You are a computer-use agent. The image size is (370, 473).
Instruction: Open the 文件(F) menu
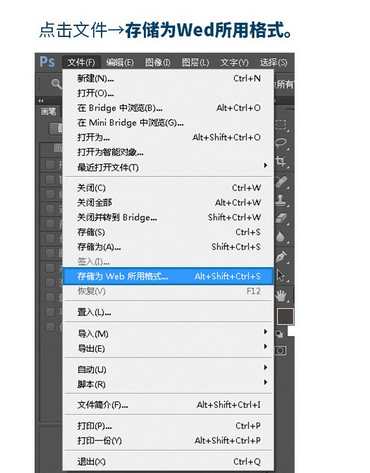(81, 62)
